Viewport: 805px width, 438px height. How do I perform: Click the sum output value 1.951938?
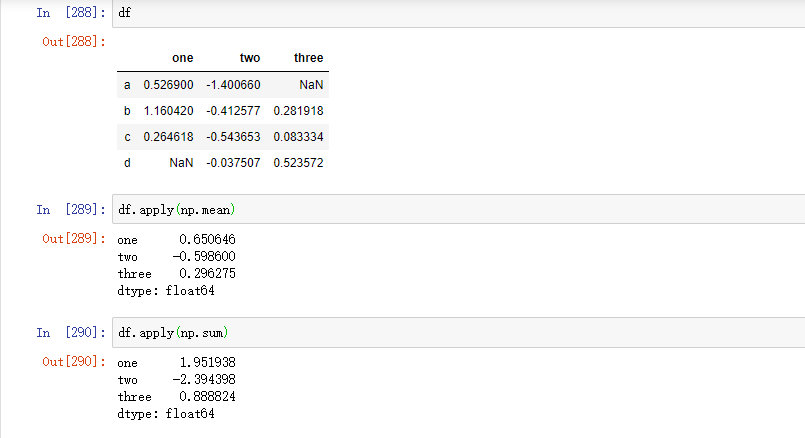(207, 363)
